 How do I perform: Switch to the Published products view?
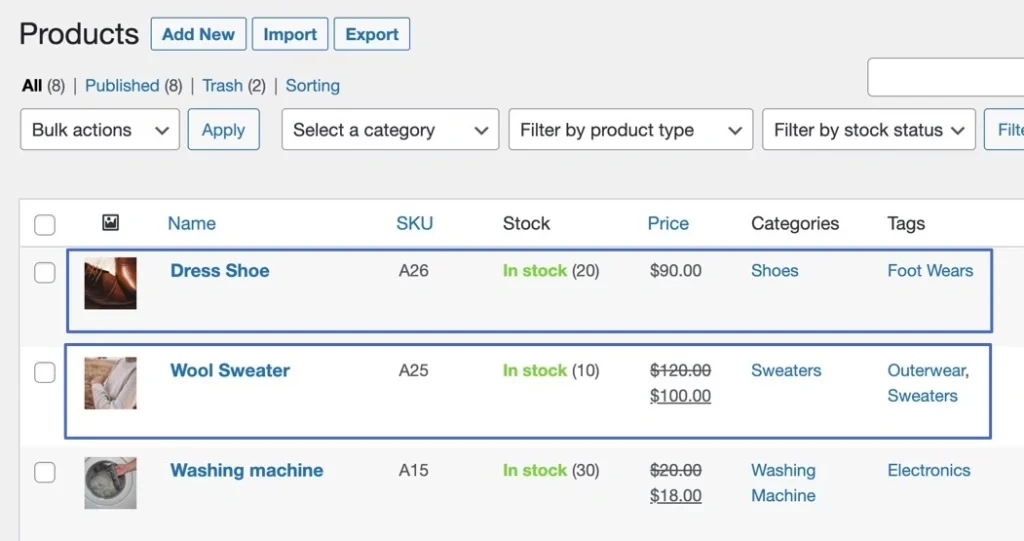(122, 86)
